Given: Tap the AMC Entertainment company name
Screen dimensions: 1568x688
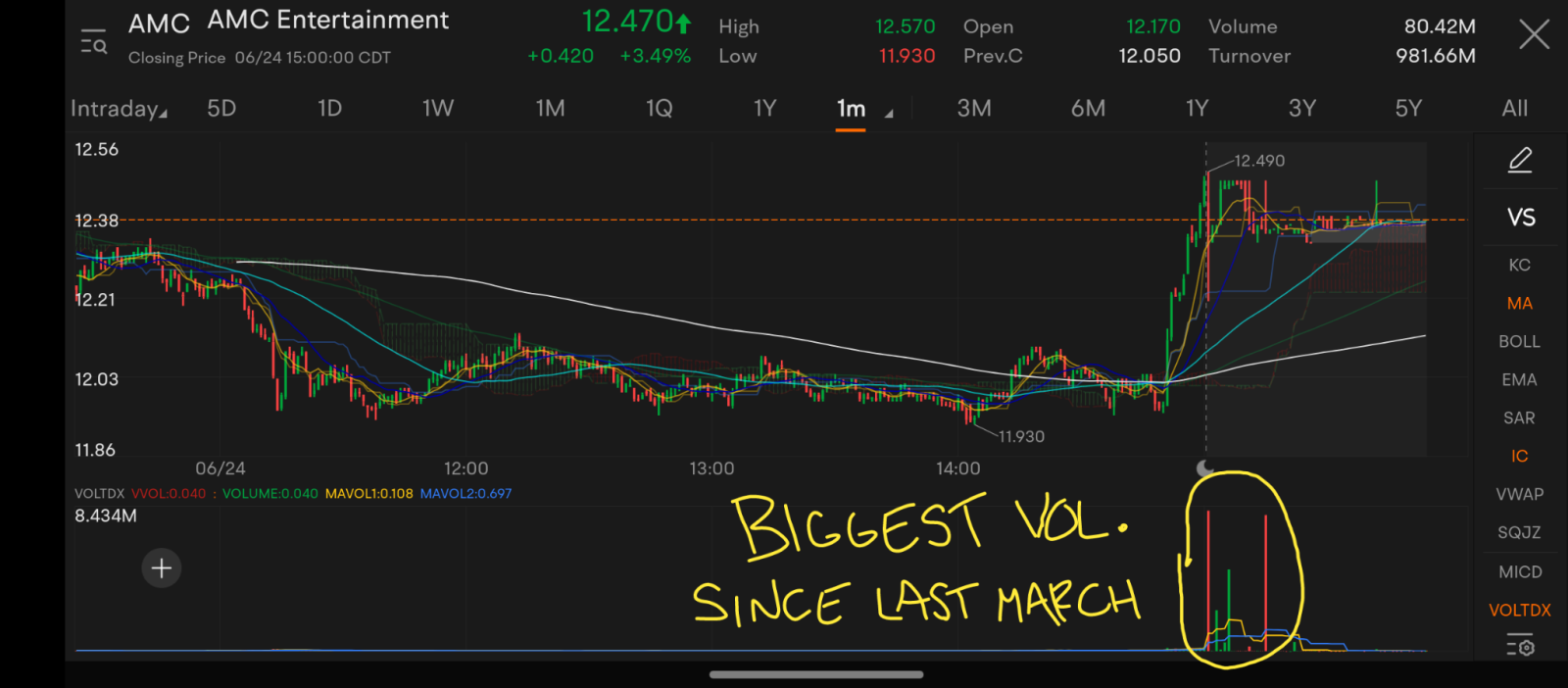Looking at the screenshot, I should pyautogui.click(x=328, y=20).
